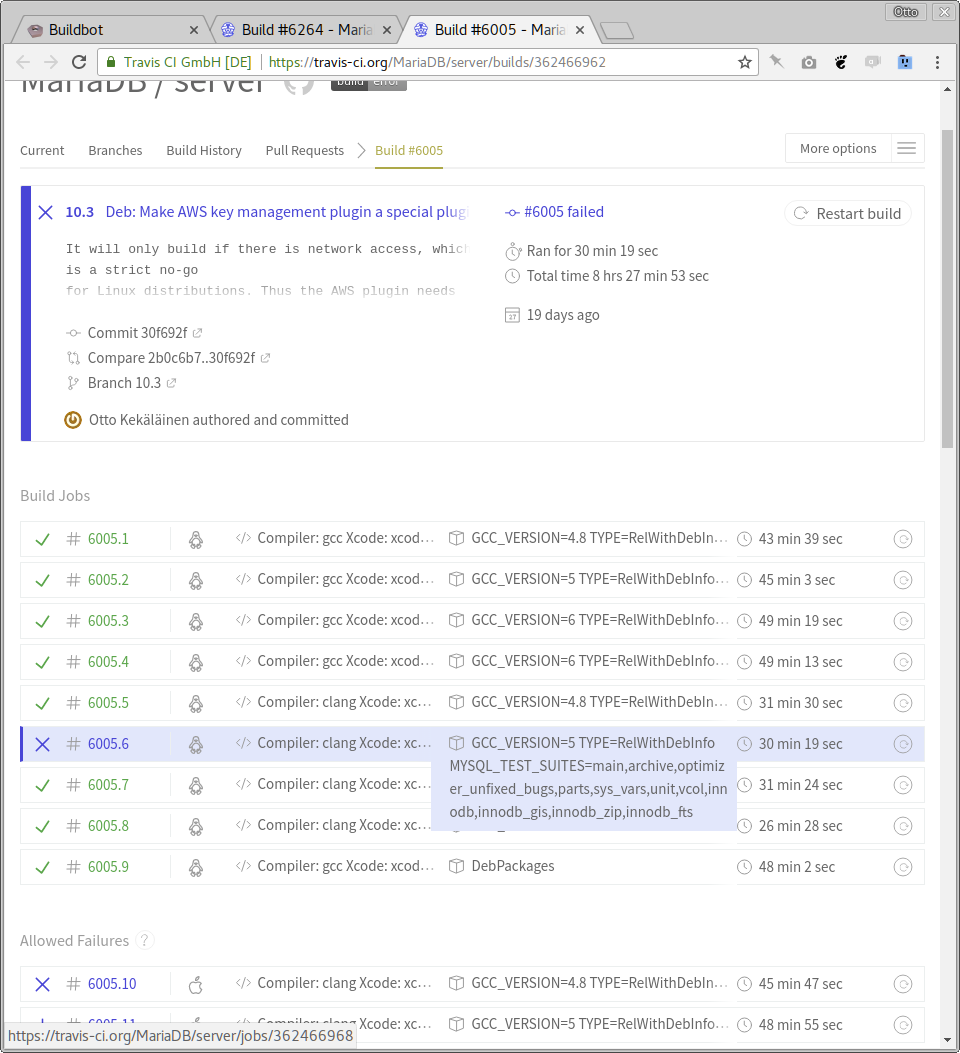Open Commit 30f692f link
Image resolution: width=960 pixels, height=1053 pixels.
137,333
